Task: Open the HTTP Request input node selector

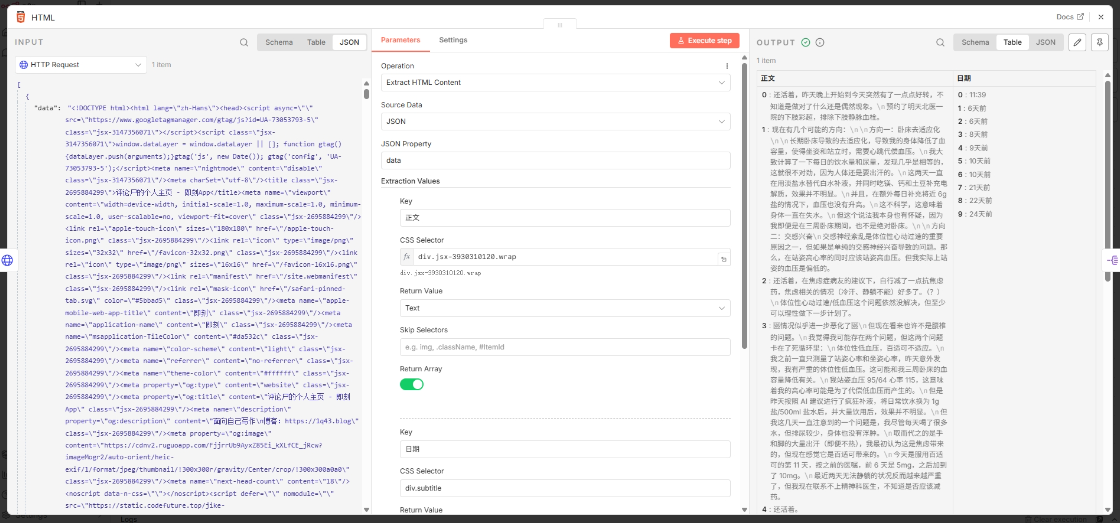Action: 76,64
